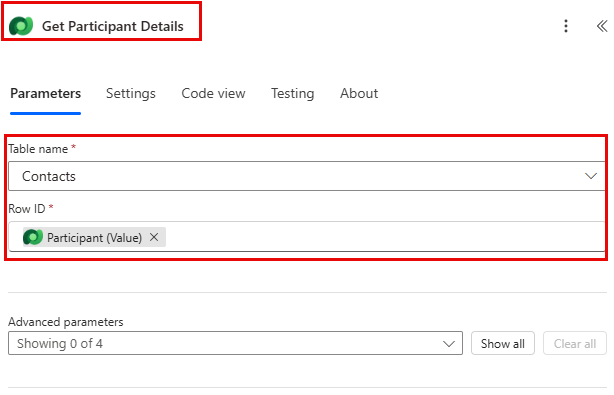Click the Table name dropdown chevron arrow
This screenshot has width=614, height=395.
pos(591,176)
